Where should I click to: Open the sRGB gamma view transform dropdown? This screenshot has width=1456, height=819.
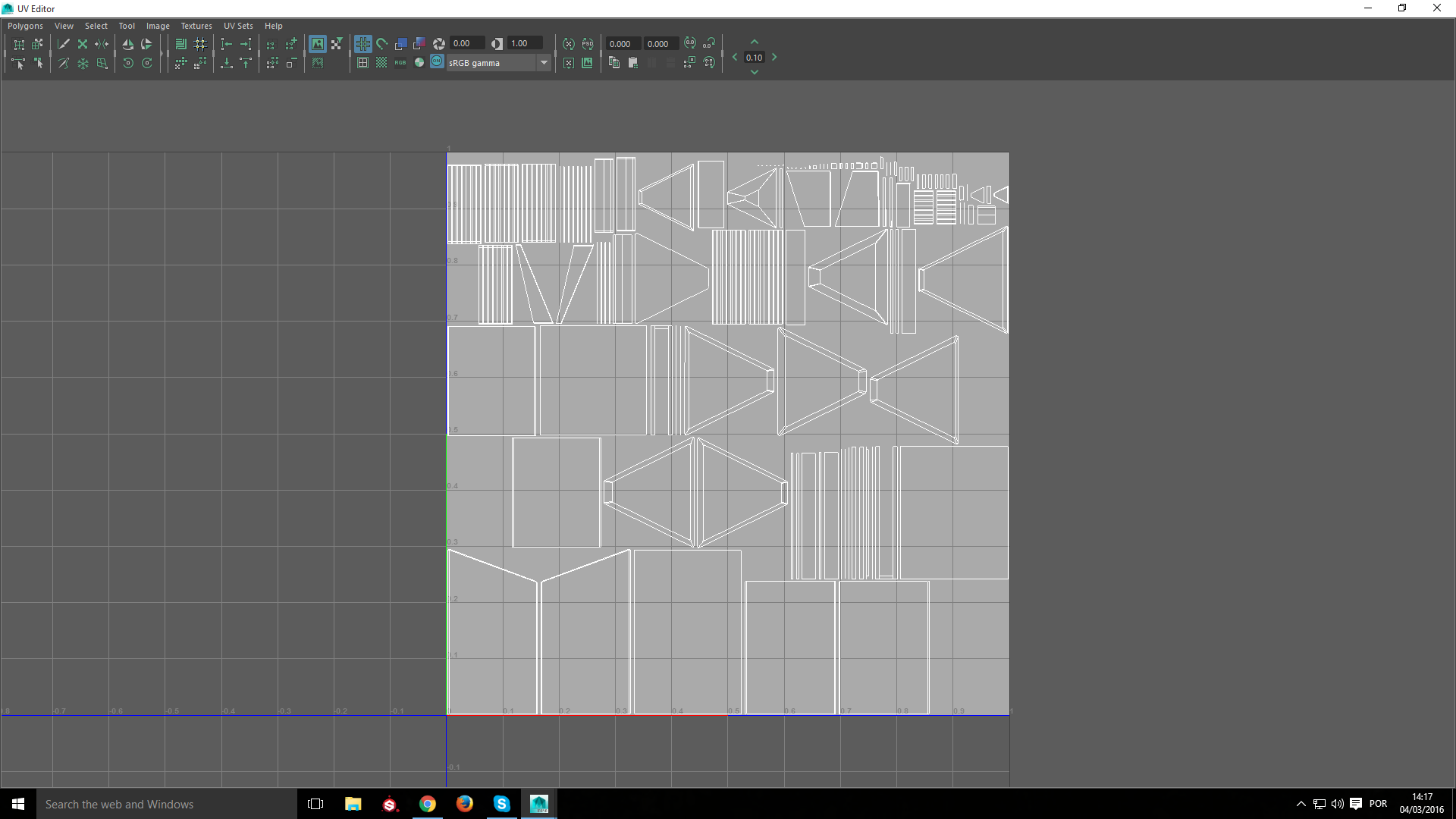(498, 63)
